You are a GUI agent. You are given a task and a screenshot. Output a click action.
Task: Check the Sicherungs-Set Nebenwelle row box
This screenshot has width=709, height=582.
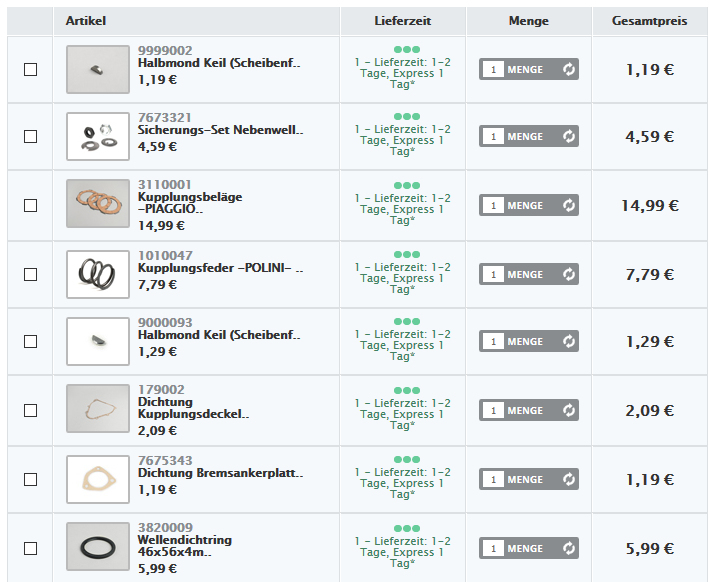point(30,136)
